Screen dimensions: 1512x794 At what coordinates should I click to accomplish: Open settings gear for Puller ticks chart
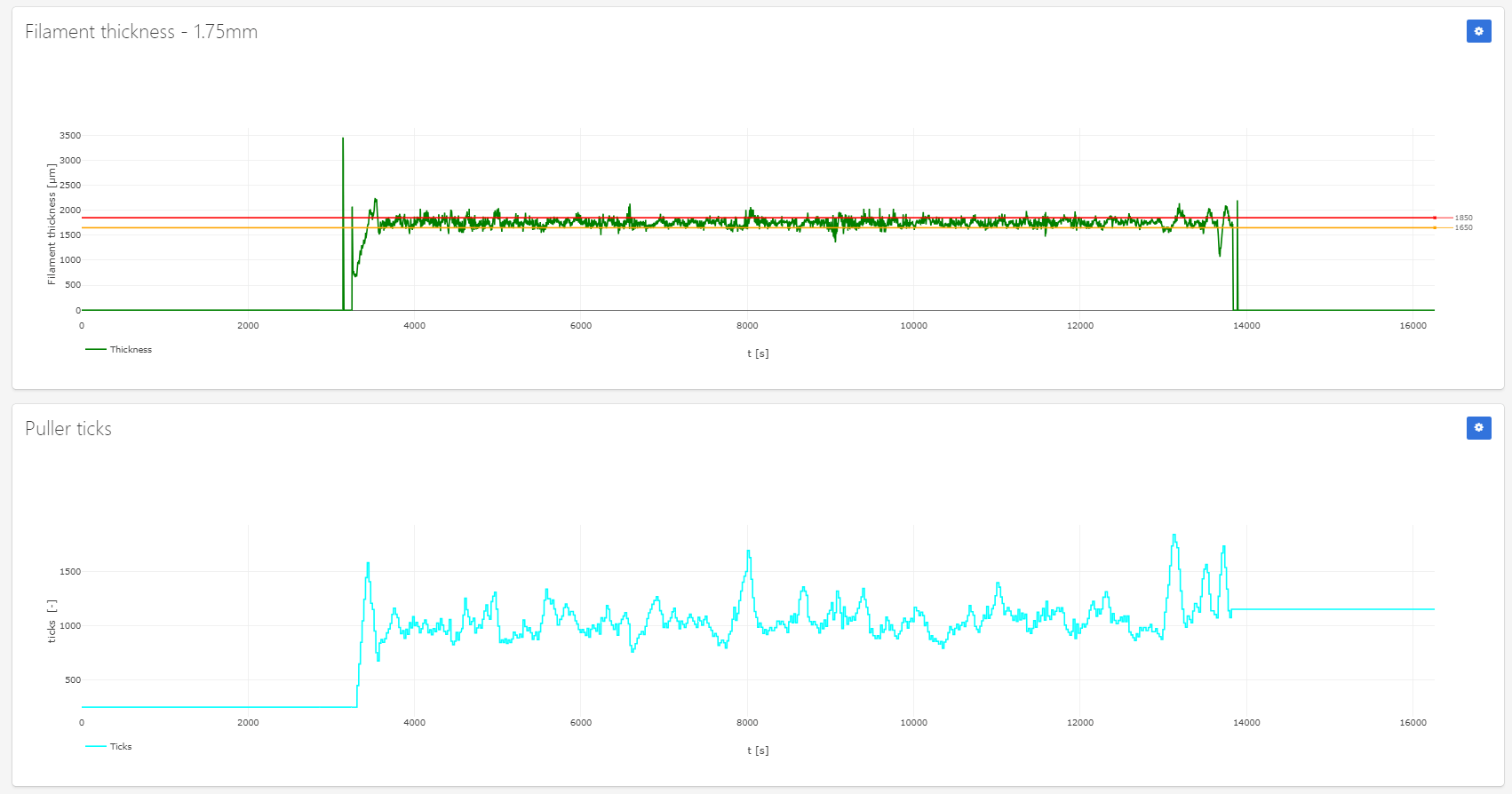point(1478,428)
